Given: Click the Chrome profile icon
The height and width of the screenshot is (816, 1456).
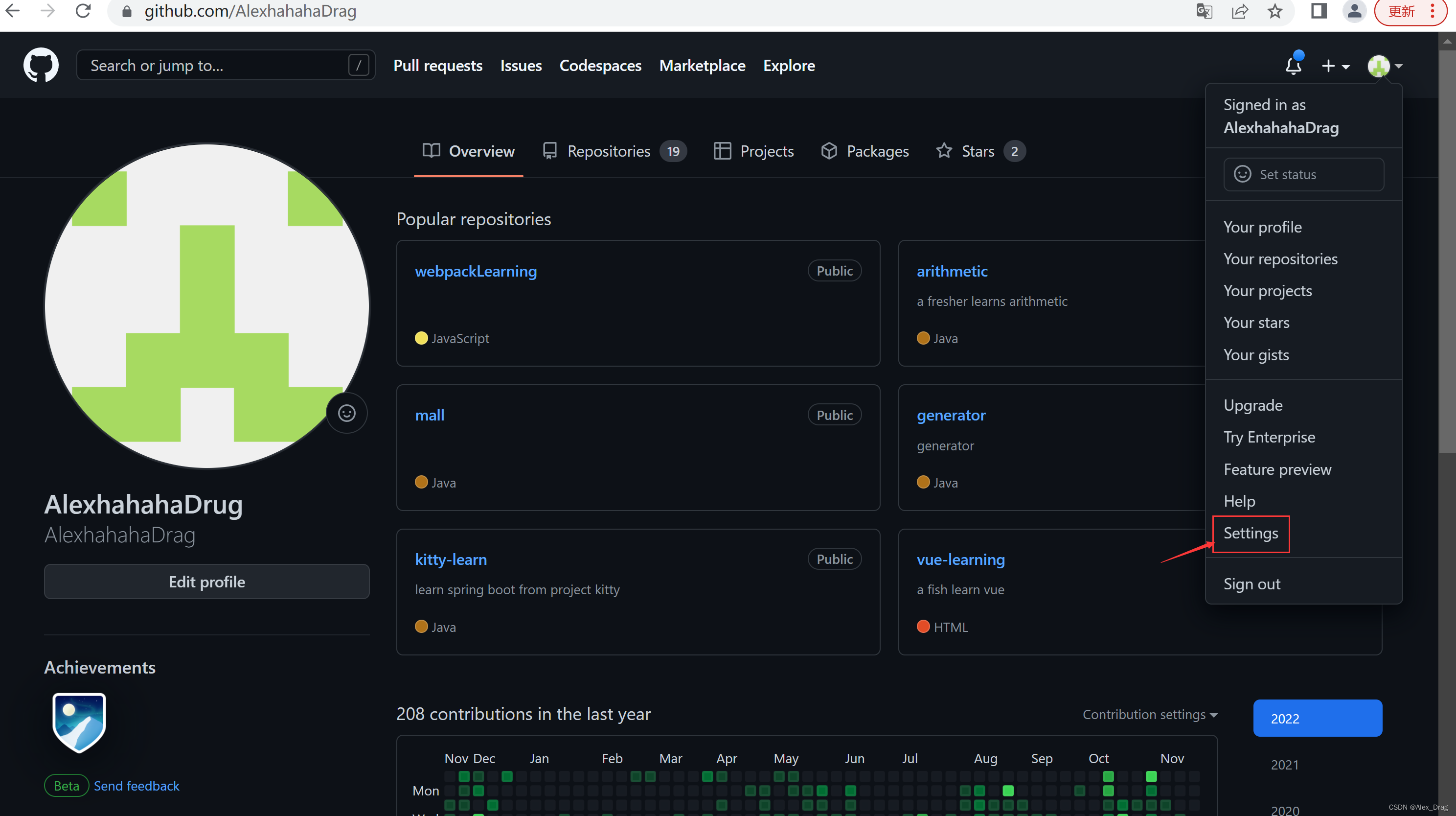Looking at the screenshot, I should 1354,11.
